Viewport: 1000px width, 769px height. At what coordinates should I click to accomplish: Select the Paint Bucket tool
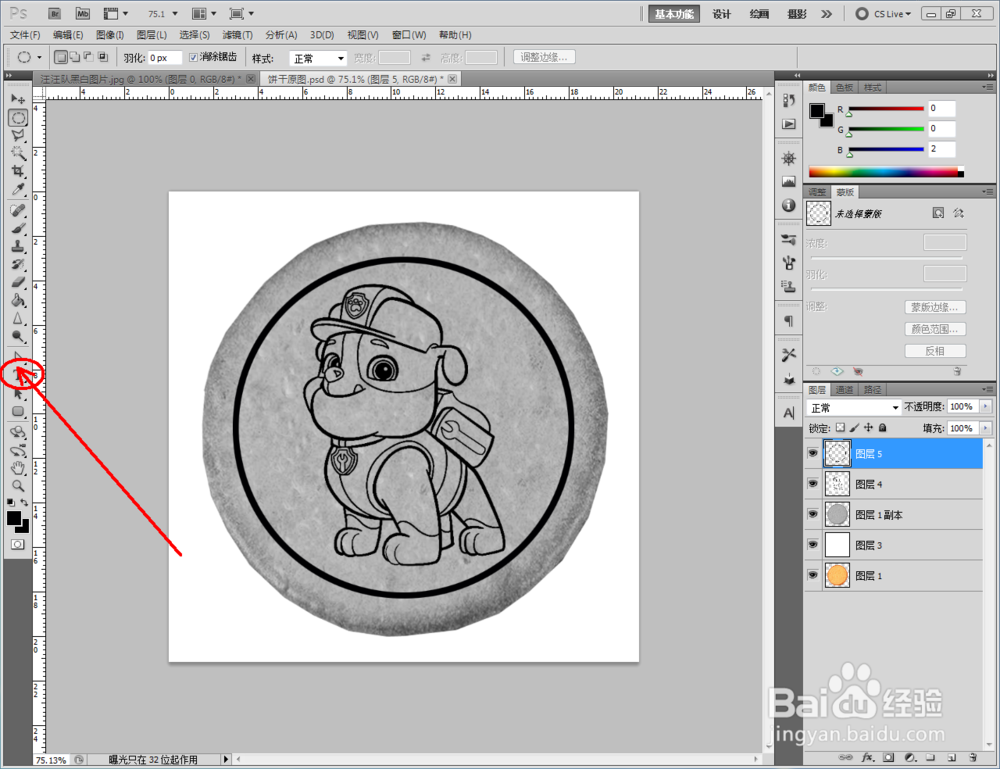pyautogui.click(x=18, y=300)
